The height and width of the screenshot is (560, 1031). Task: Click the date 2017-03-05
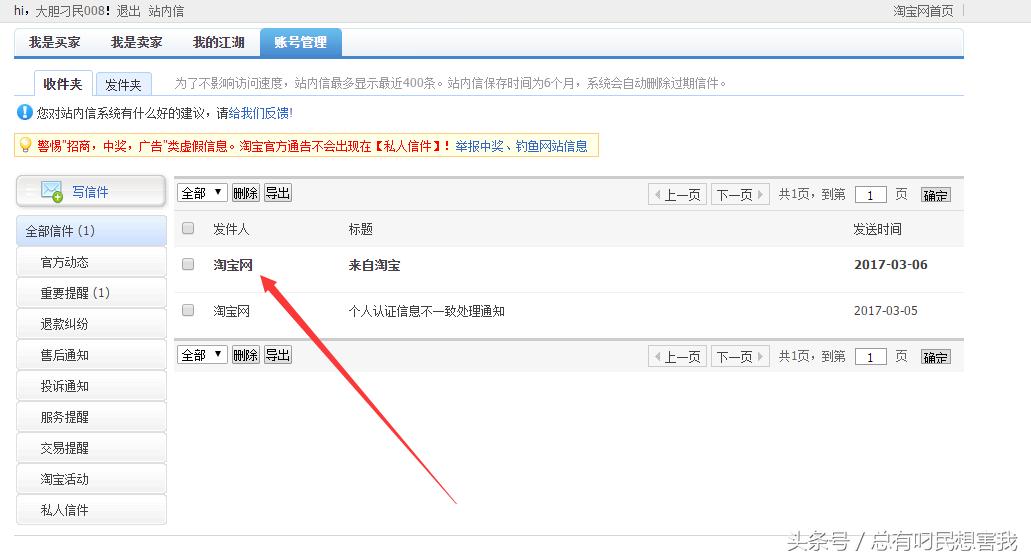pos(885,310)
